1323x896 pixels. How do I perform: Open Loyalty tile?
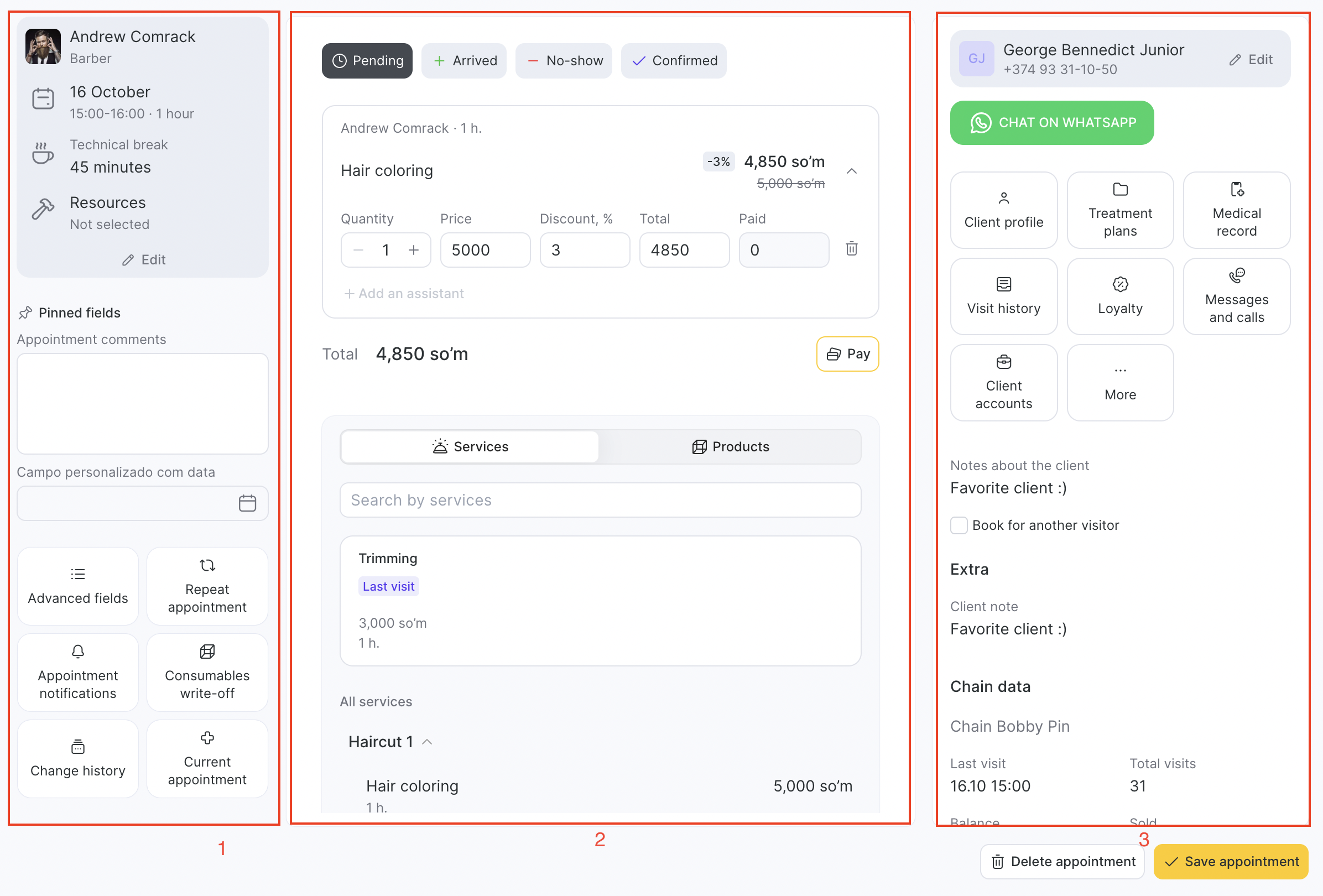click(1120, 296)
